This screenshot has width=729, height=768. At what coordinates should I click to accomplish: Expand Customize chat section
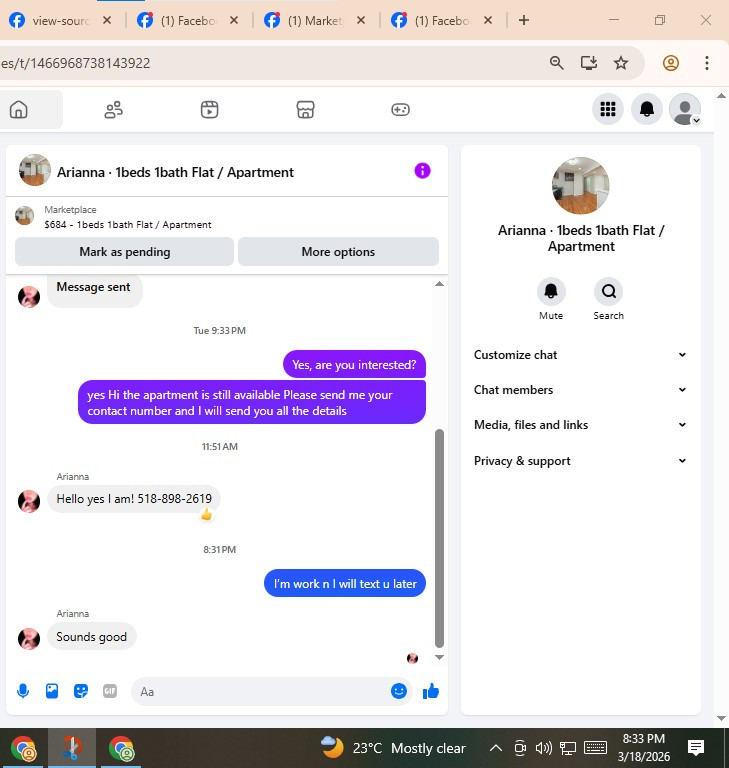coord(580,355)
